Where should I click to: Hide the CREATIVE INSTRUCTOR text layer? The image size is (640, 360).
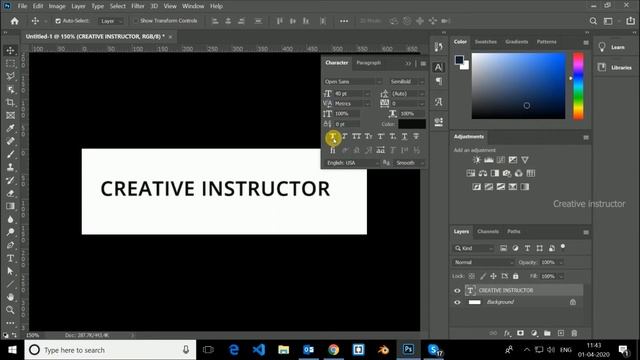point(457,291)
